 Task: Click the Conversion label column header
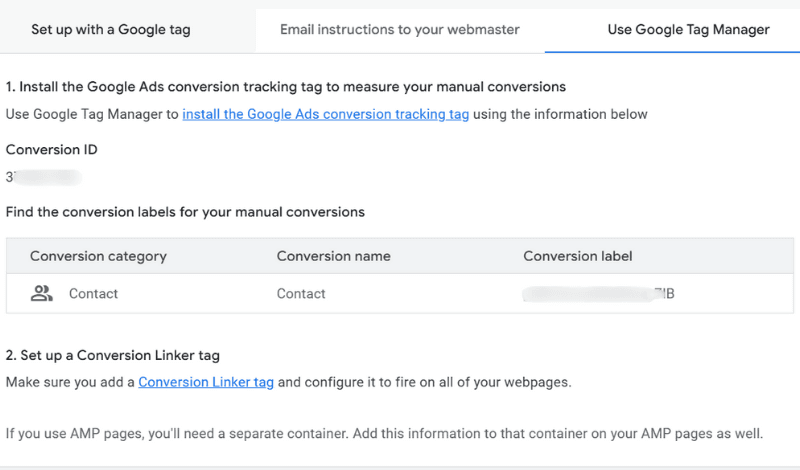coord(577,256)
